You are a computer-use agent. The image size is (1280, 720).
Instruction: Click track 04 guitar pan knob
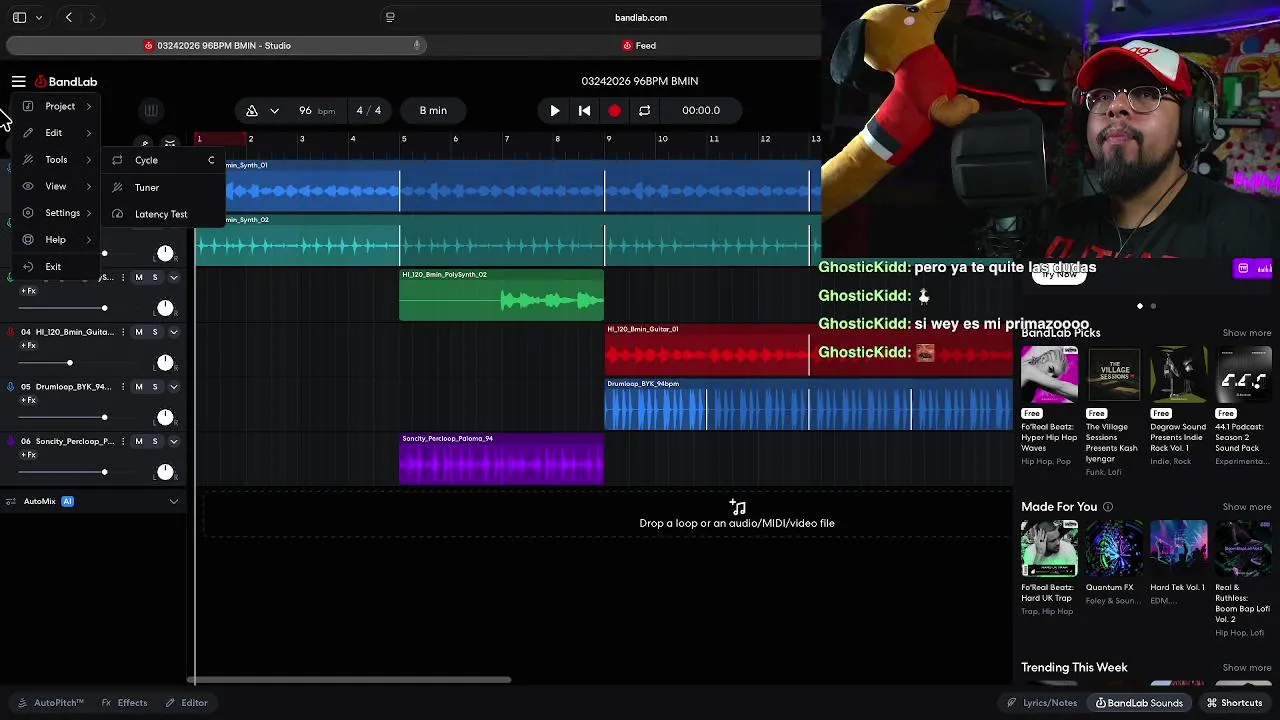point(165,362)
